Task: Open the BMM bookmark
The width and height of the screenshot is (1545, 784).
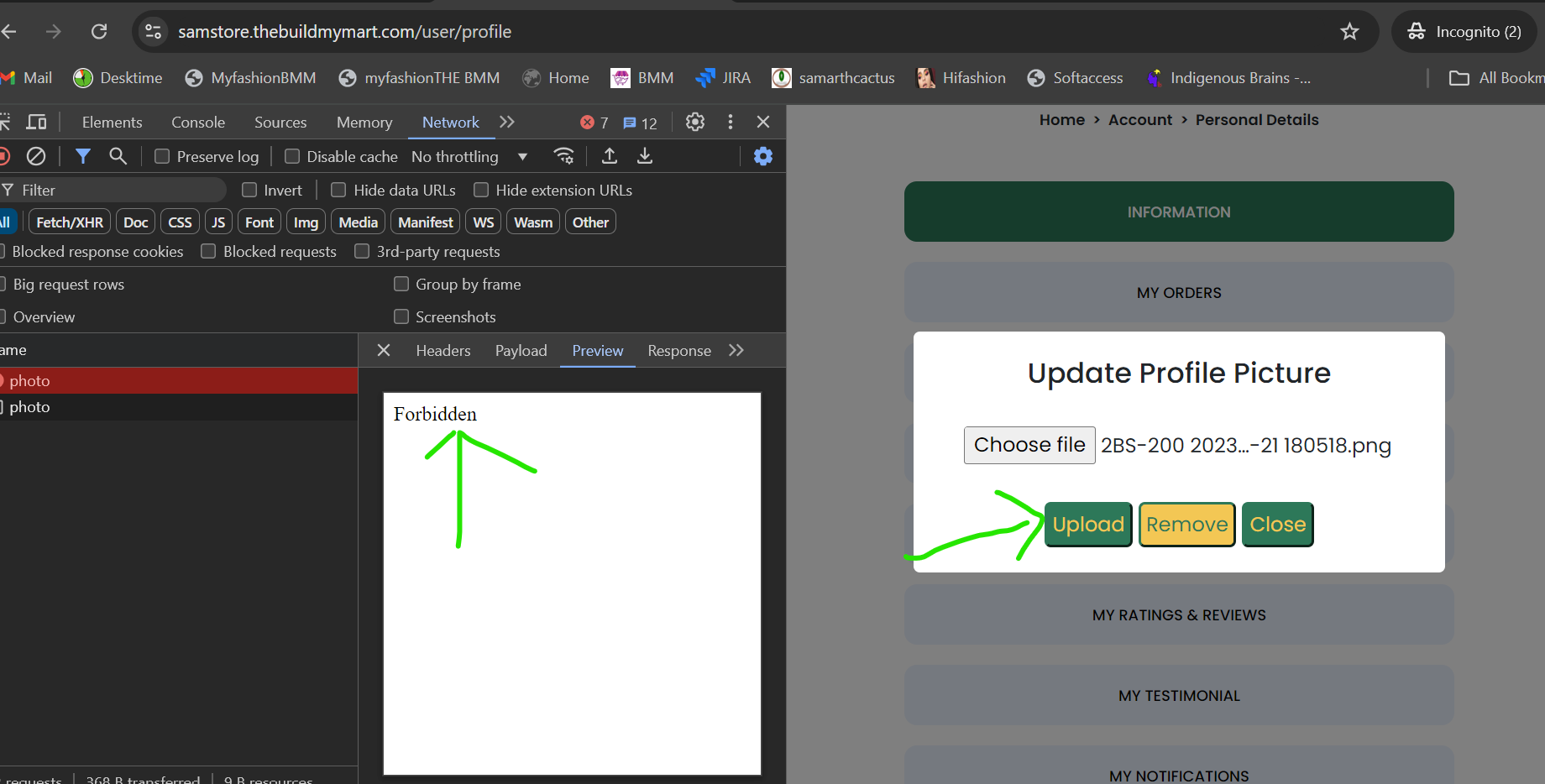Action: [642, 78]
